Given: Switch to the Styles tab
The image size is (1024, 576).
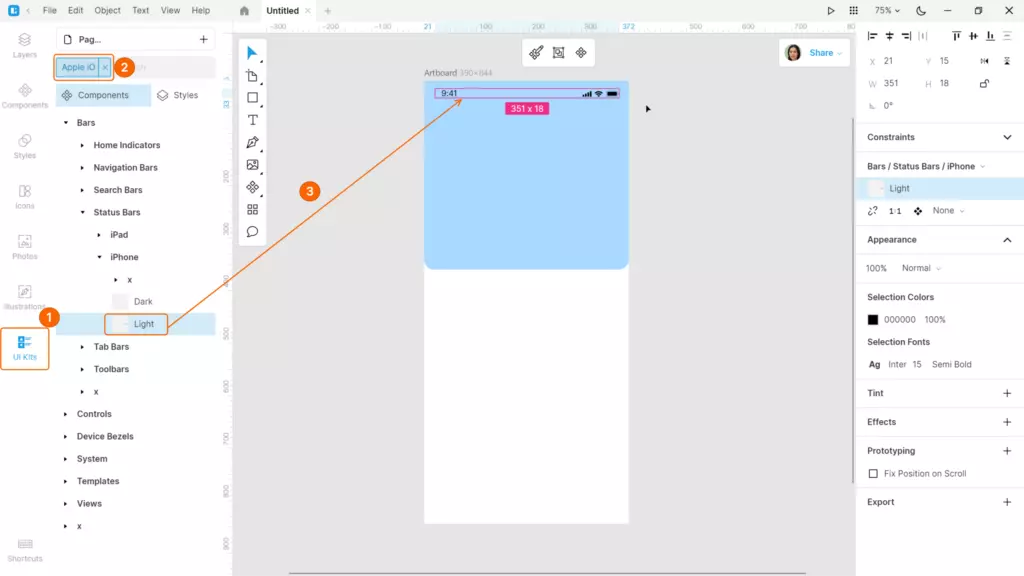Looking at the screenshot, I should (x=178, y=95).
